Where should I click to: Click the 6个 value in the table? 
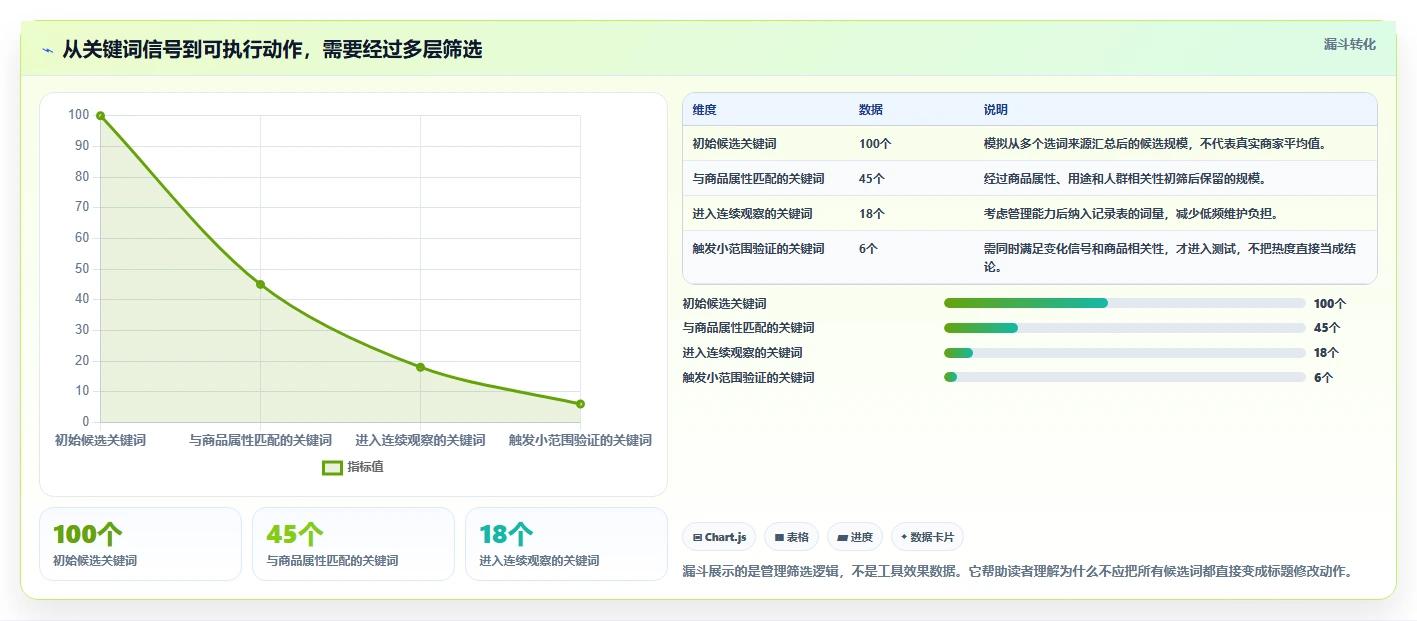pos(868,249)
